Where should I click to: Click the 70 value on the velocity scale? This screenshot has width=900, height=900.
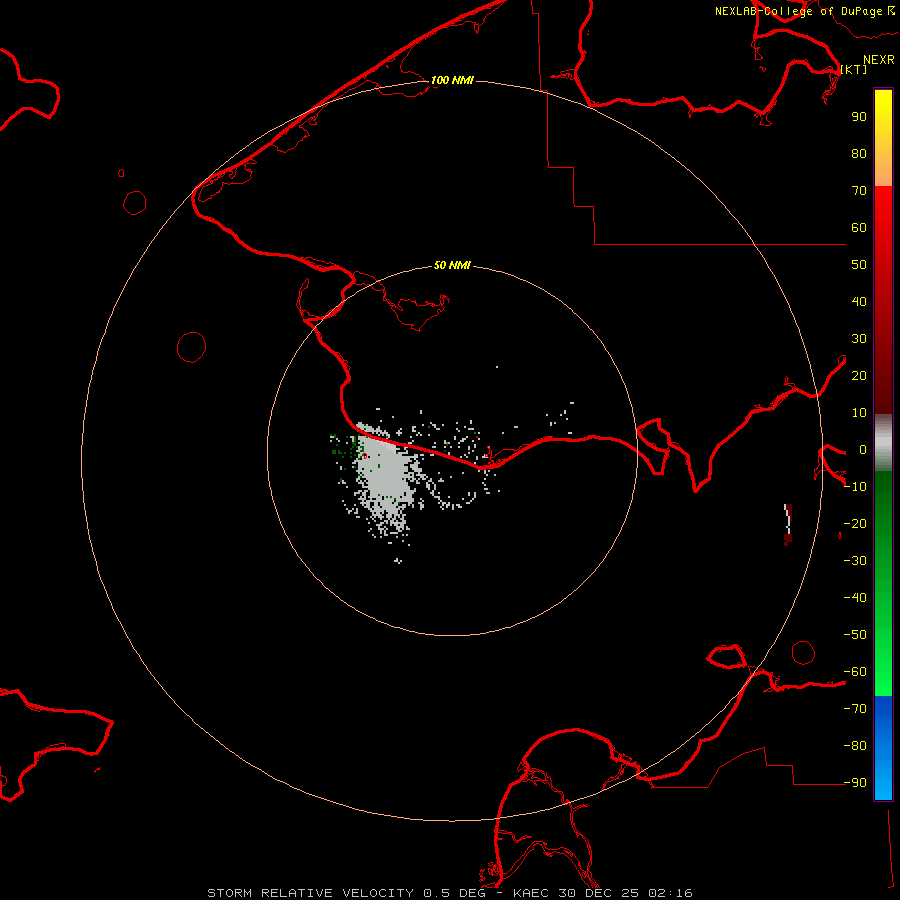(x=859, y=191)
